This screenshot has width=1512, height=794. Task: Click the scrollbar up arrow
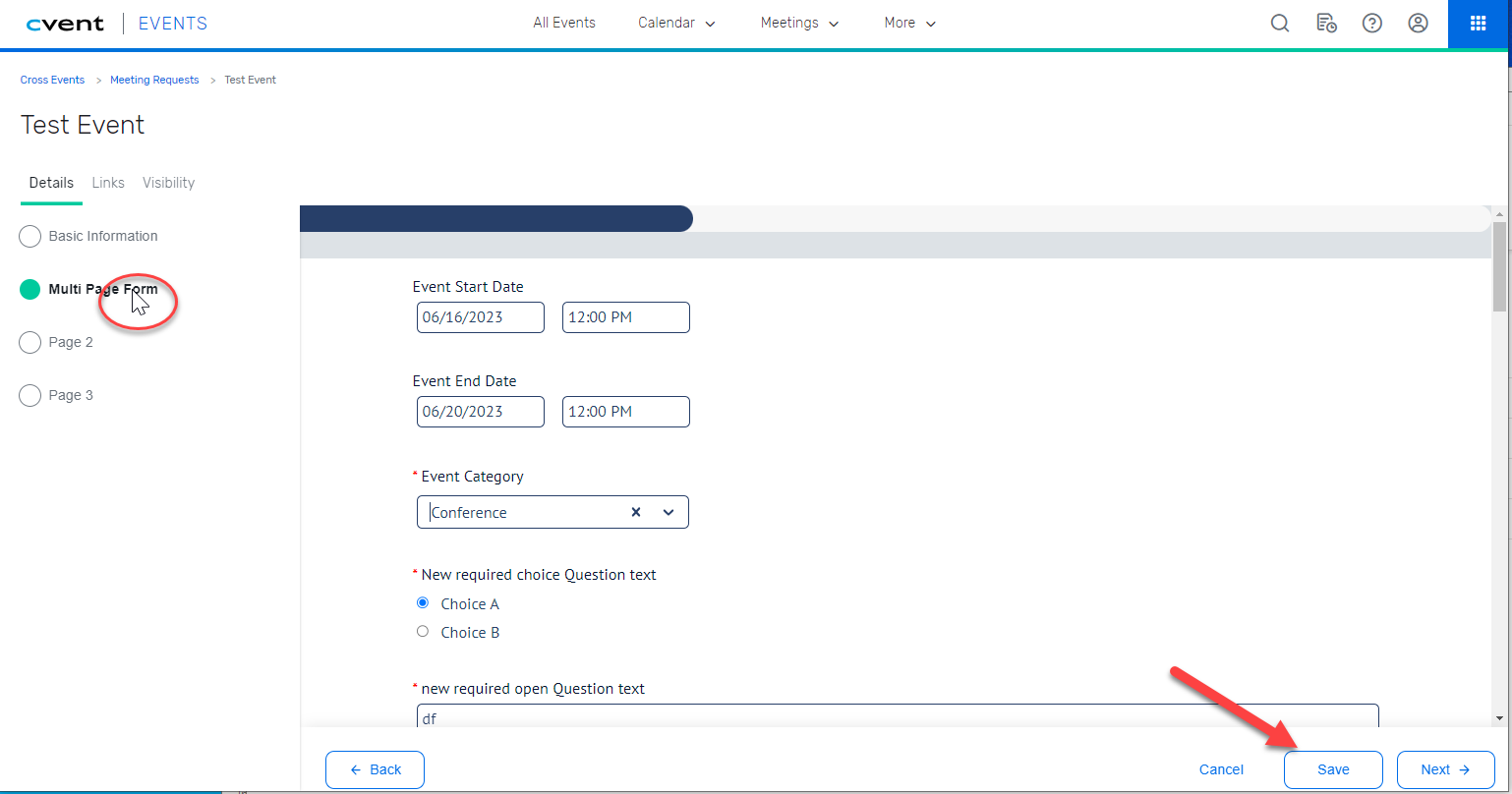click(x=1499, y=213)
